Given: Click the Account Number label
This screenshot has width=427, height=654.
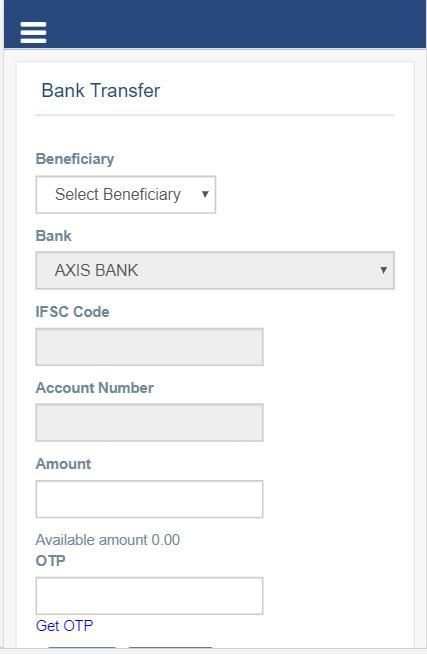Looking at the screenshot, I should (95, 388).
